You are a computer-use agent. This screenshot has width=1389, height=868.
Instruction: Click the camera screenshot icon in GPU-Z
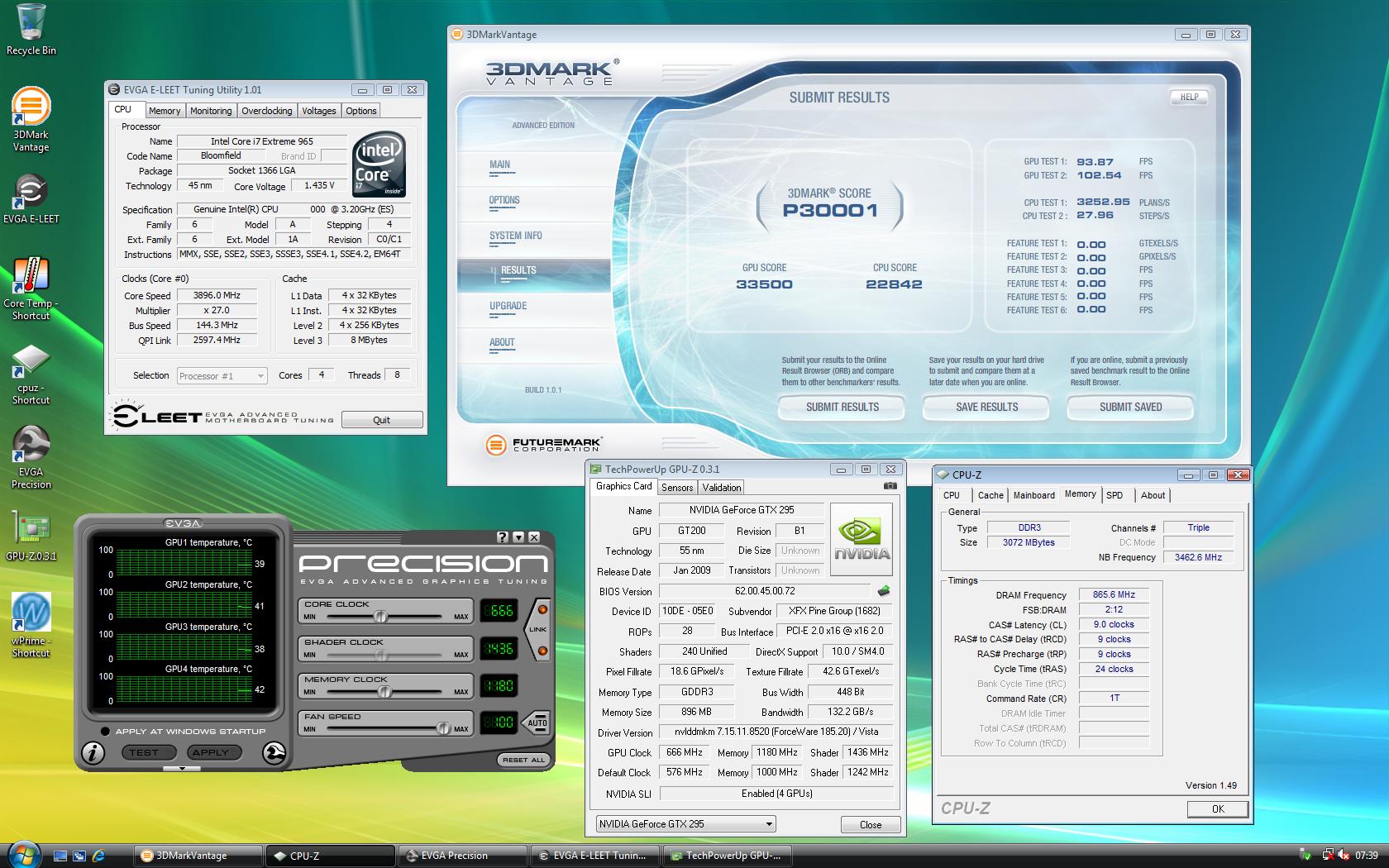[890, 486]
